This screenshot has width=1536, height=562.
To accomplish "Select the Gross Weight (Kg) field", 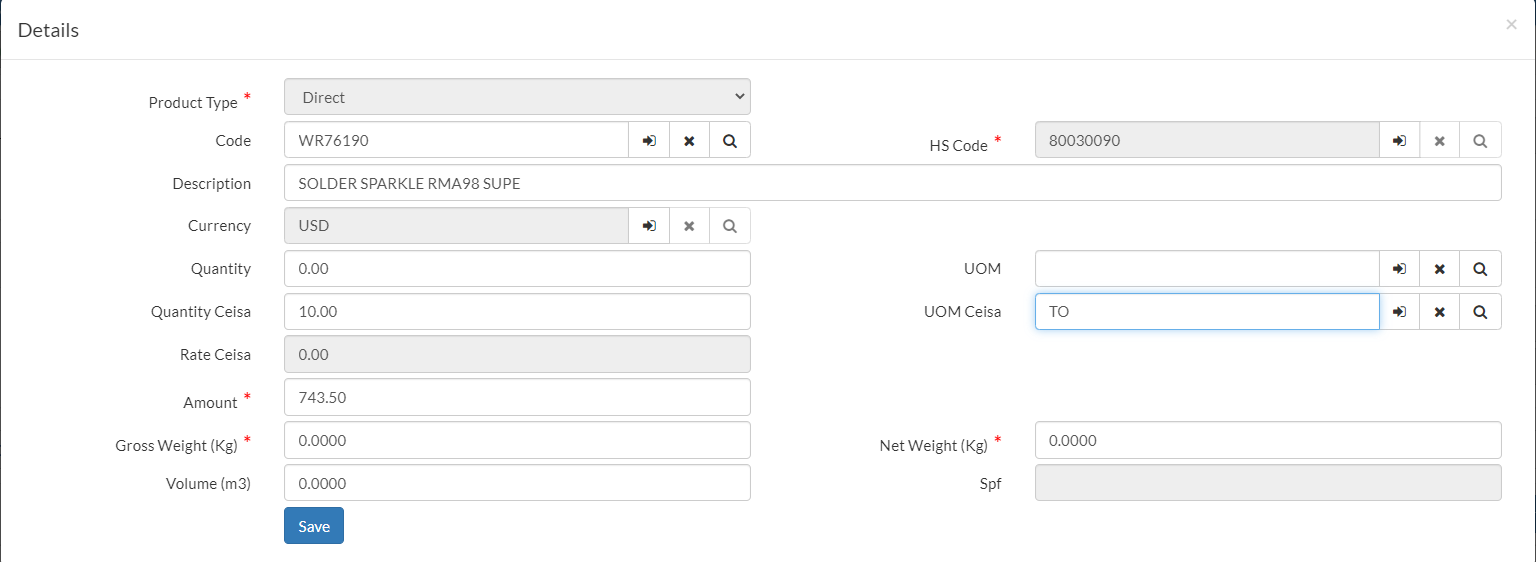I will coord(517,440).
